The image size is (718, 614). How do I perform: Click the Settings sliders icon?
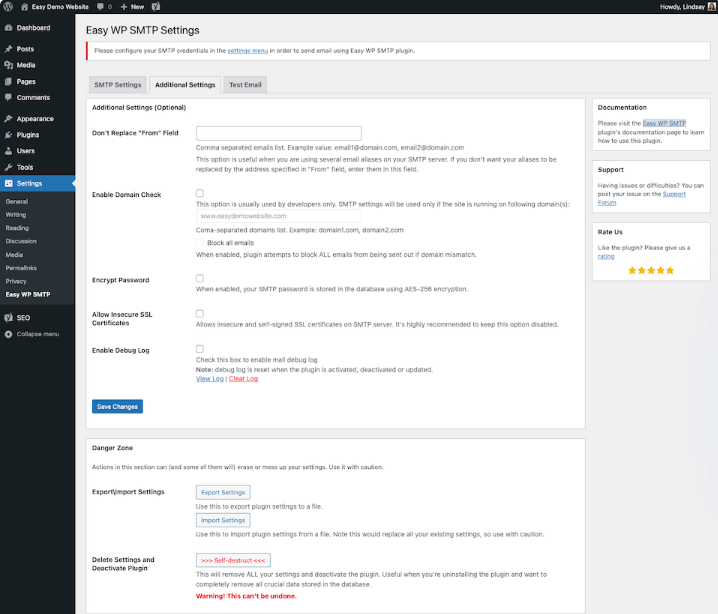(8, 183)
